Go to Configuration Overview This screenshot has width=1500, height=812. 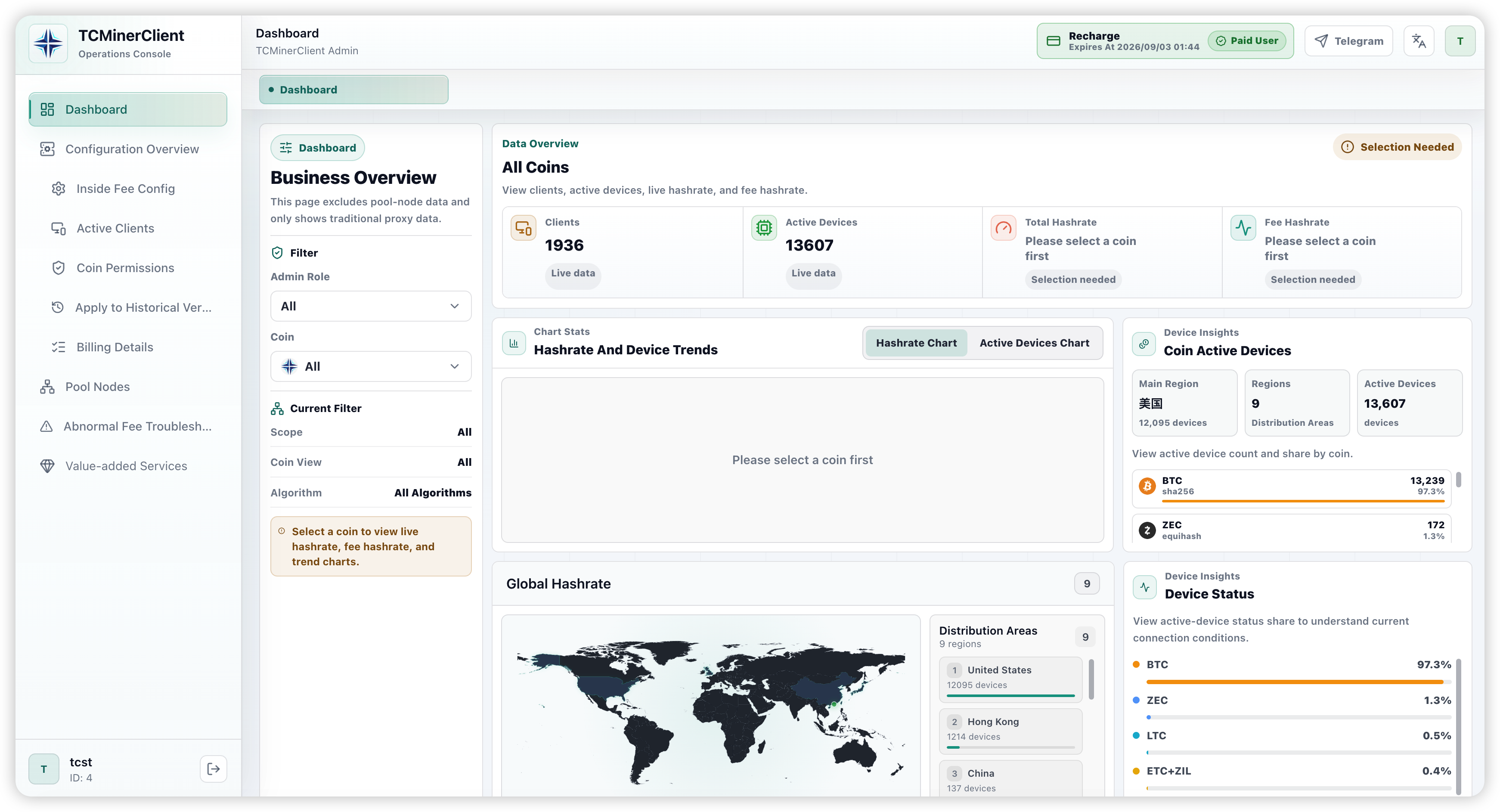[128, 149]
